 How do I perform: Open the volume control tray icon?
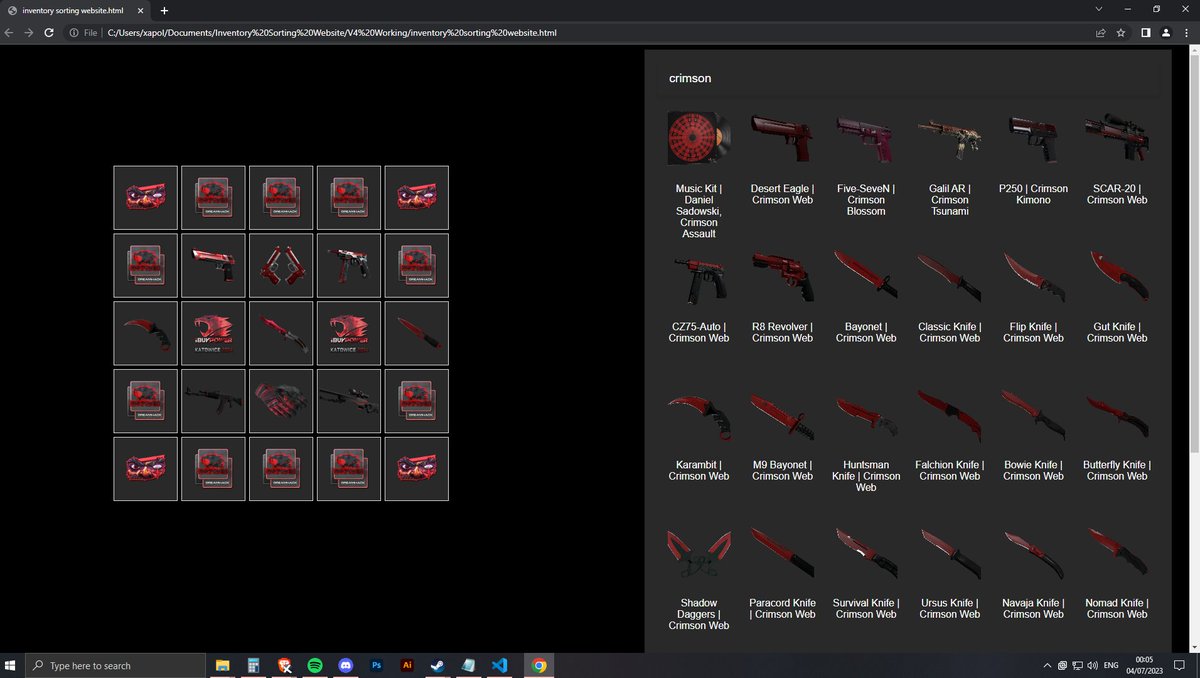point(1092,665)
